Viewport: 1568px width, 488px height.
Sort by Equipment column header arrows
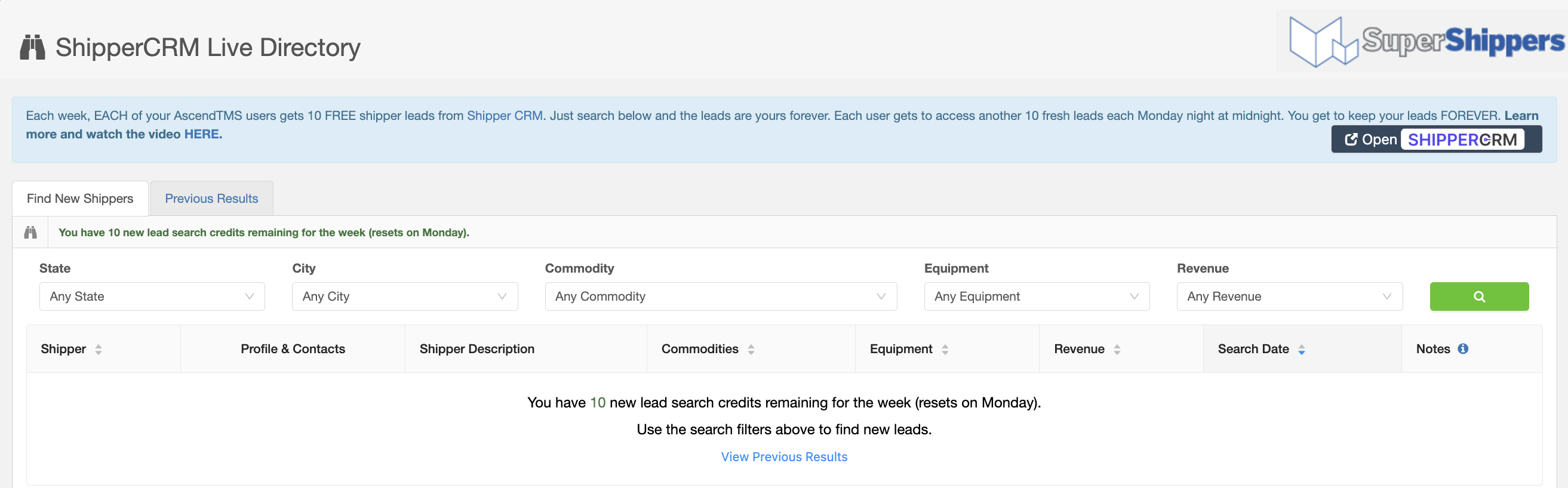point(945,349)
